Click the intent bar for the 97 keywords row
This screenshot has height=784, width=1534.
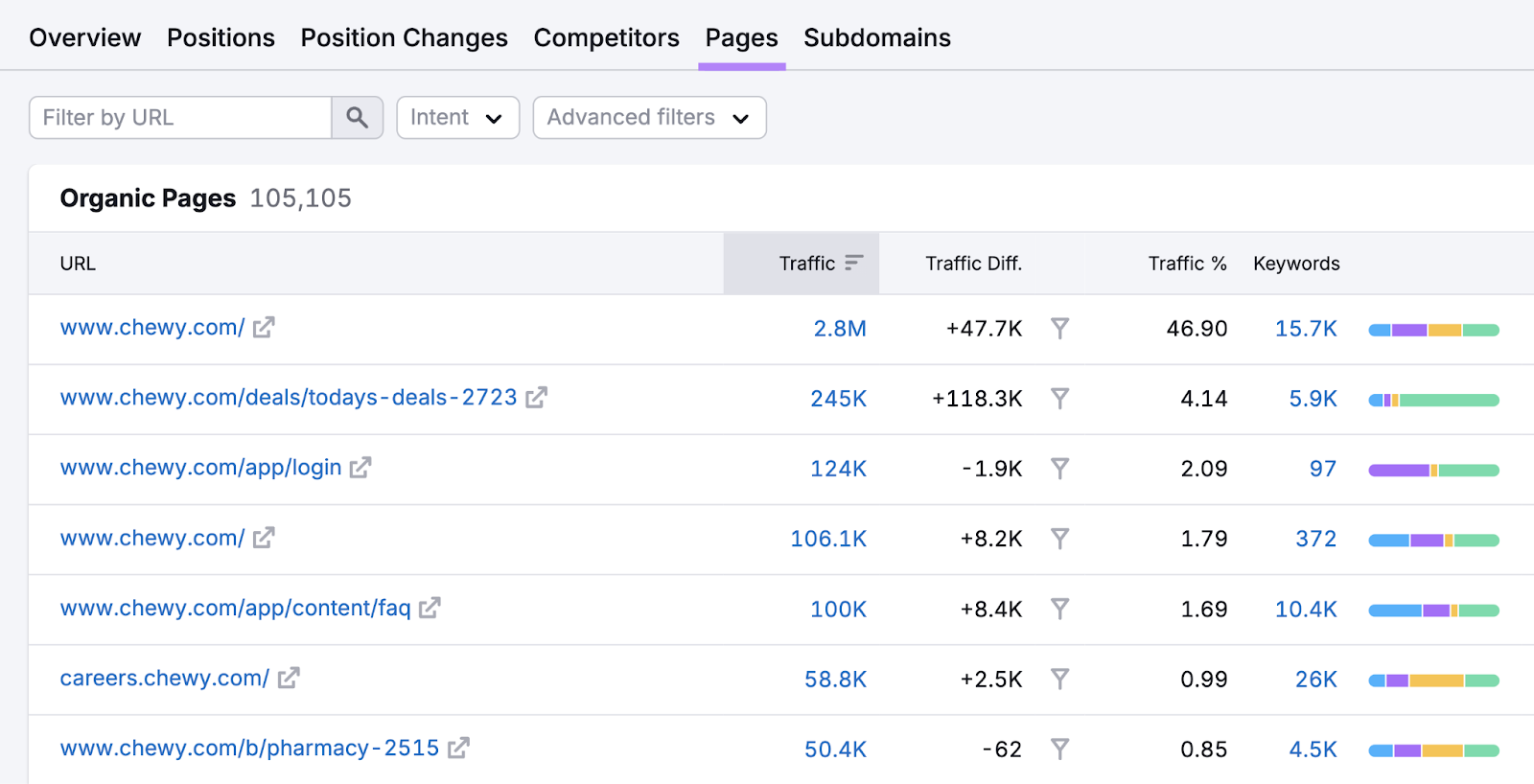click(1433, 470)
